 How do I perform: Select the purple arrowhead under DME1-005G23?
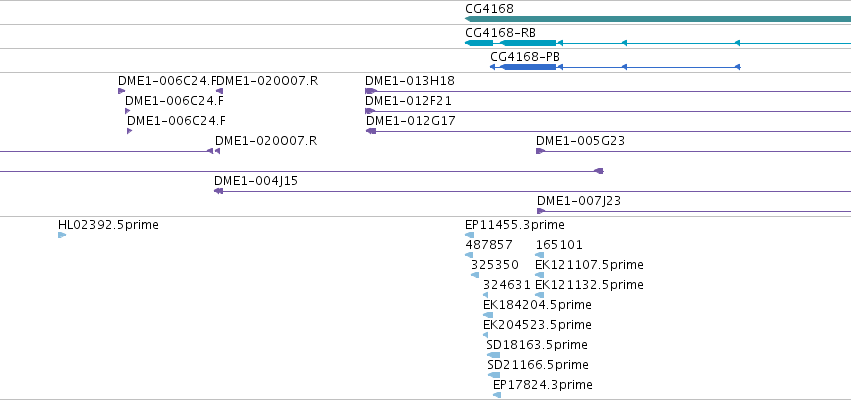tap(540, 151)
